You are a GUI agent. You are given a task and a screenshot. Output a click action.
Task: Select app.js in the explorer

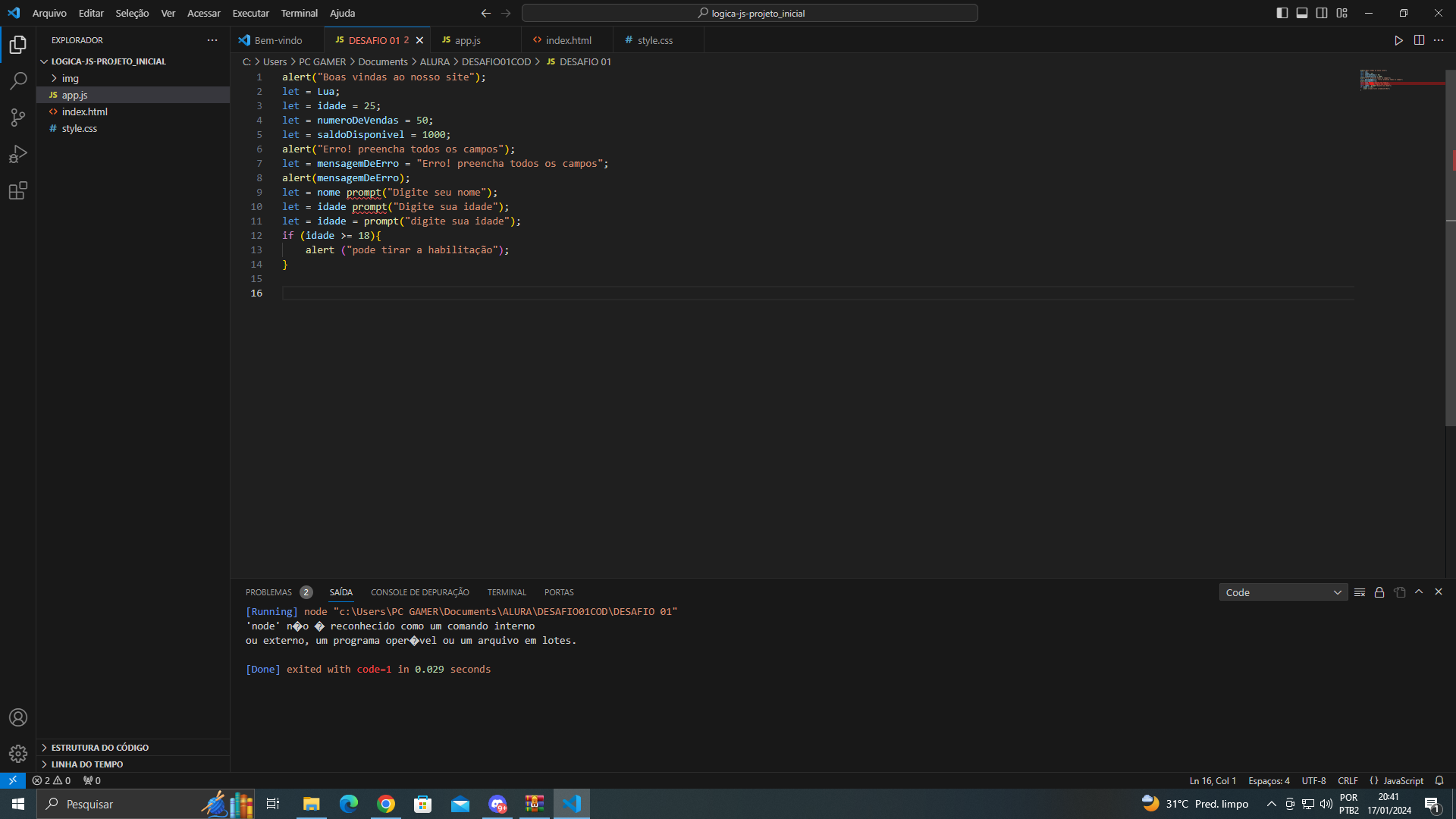pos(133,95)
